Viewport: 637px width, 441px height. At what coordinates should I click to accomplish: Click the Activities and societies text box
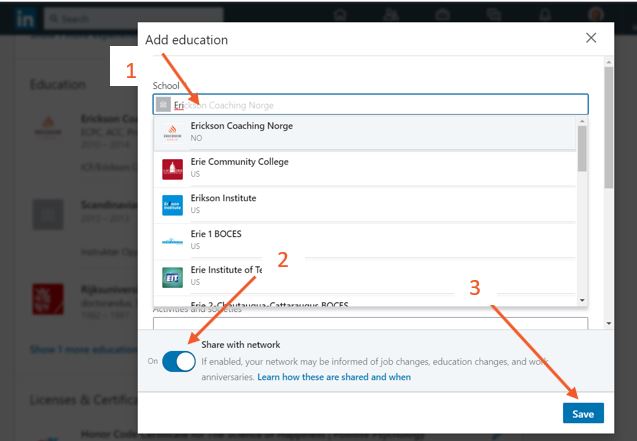370,323
